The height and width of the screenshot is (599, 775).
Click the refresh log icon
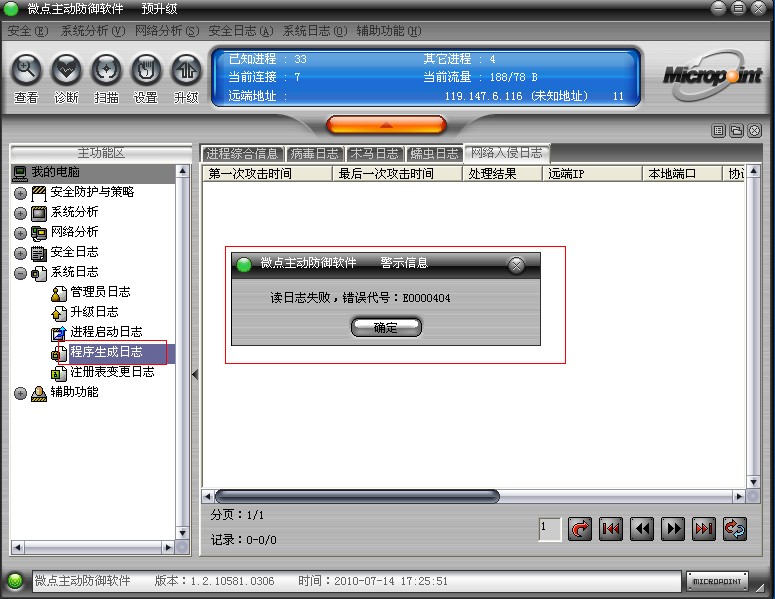735,529
